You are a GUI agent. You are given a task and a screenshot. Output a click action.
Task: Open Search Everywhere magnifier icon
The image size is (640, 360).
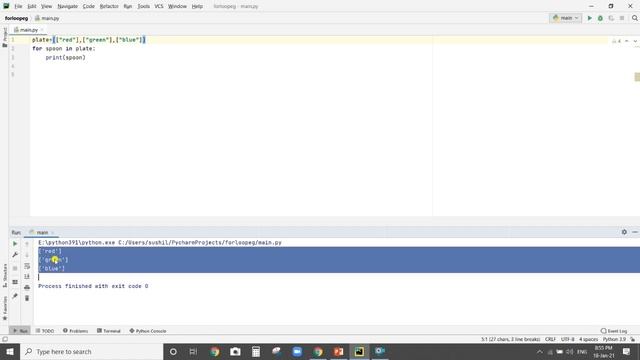click(635, 18)
